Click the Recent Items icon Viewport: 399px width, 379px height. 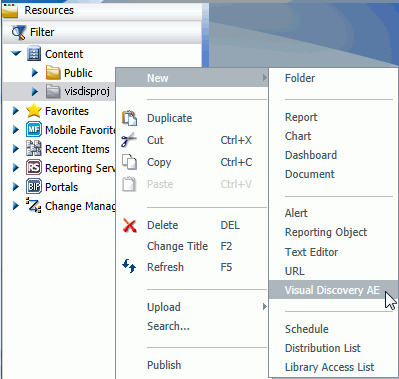pyautogui.click(x=34, y=149)
